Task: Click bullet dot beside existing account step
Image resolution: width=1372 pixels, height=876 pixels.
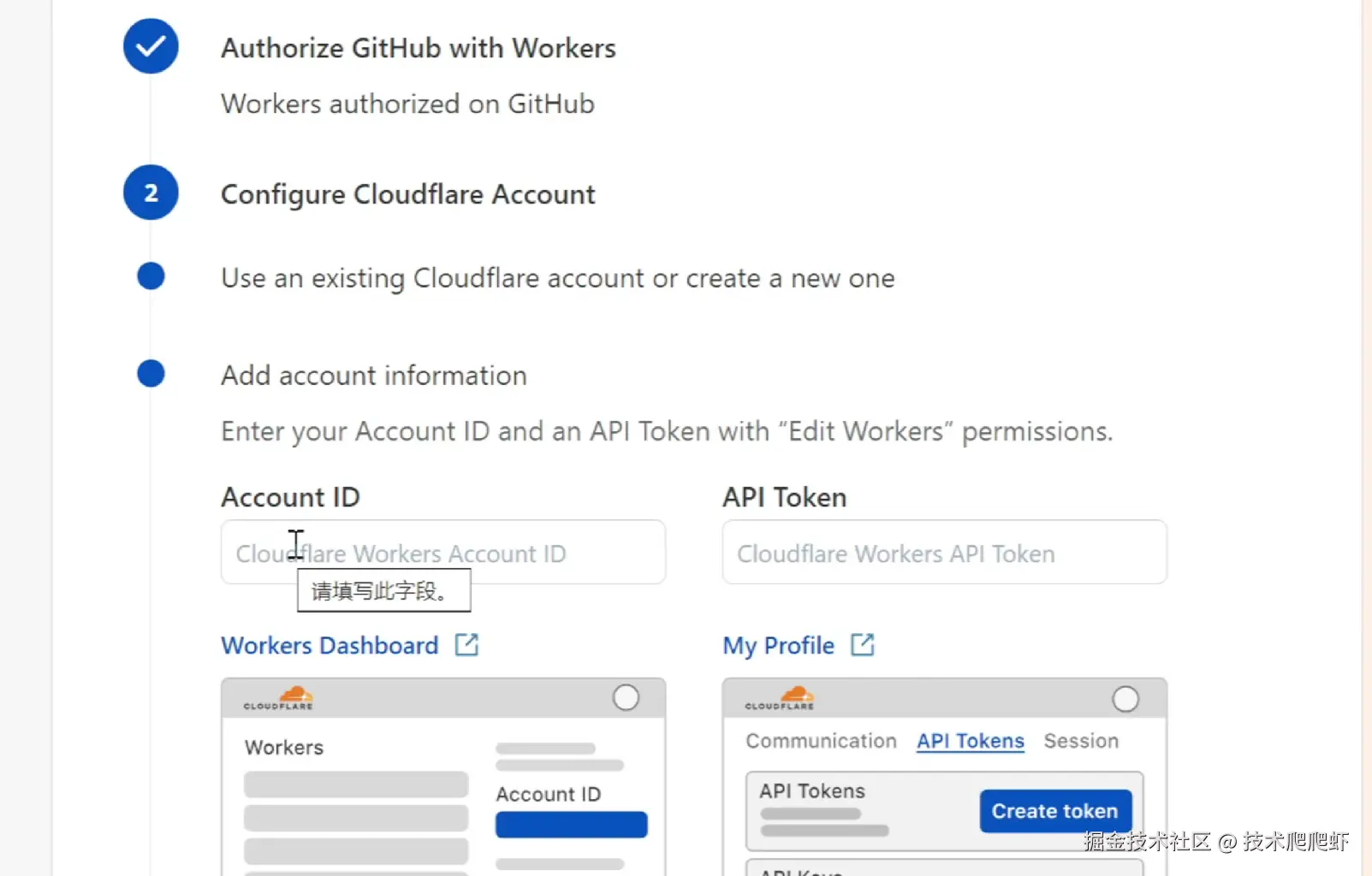Action: (x=151, y=276)
